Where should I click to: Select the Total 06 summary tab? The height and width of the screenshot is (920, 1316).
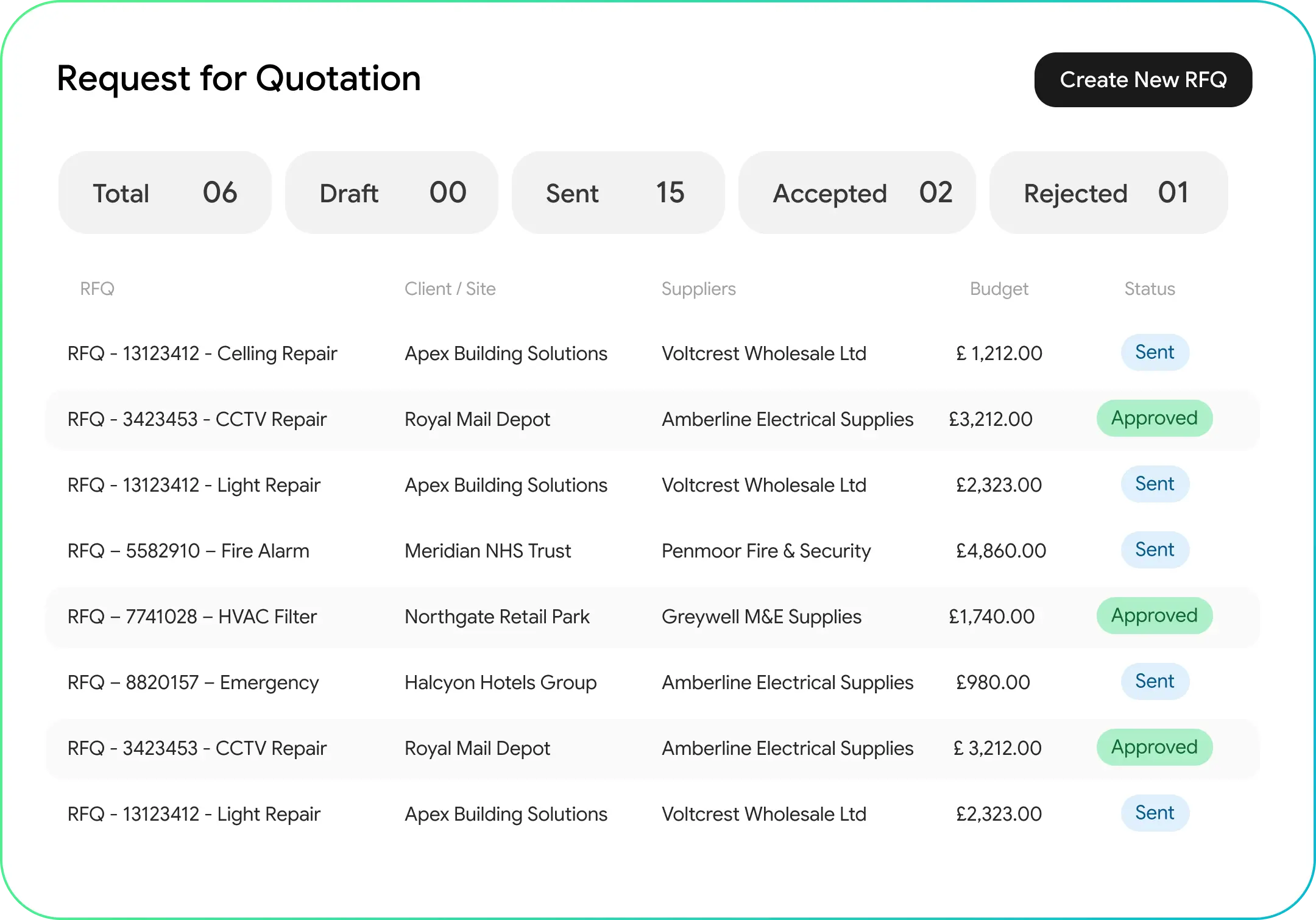coord(165,193)
